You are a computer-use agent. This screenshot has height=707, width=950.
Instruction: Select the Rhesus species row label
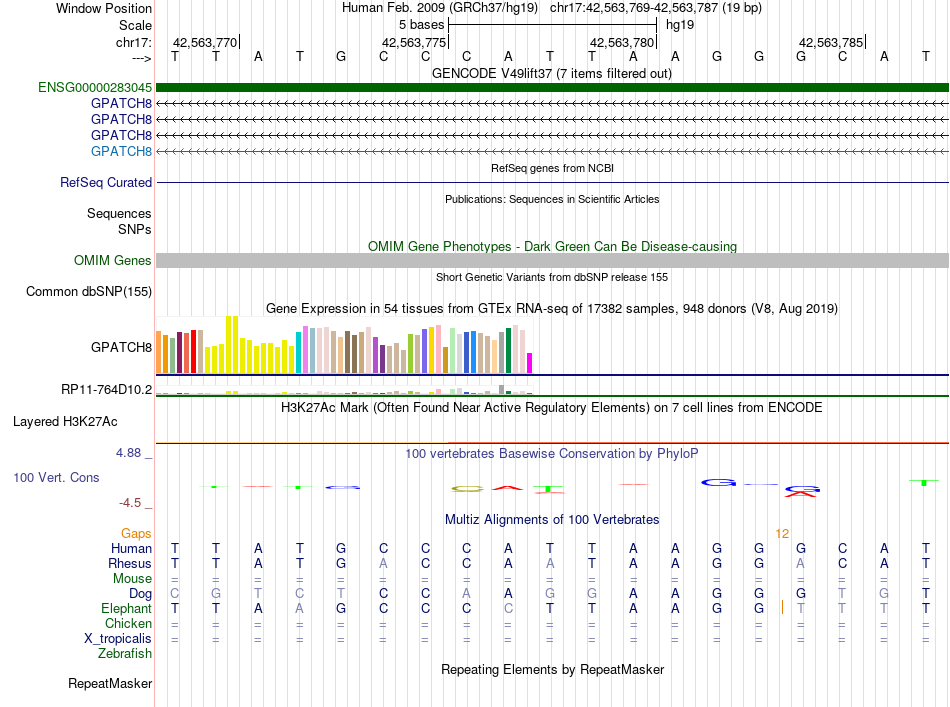coord(129,564)
